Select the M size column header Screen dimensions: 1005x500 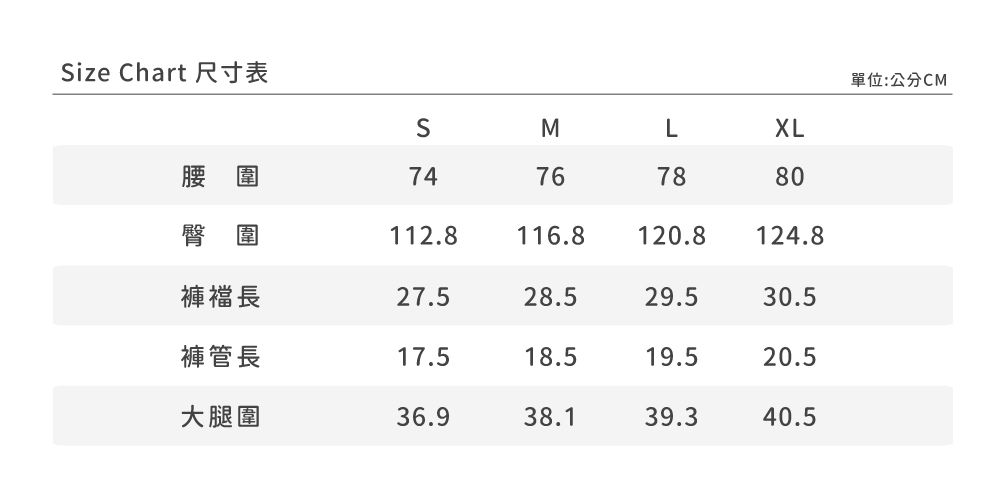tap(550, 129)
